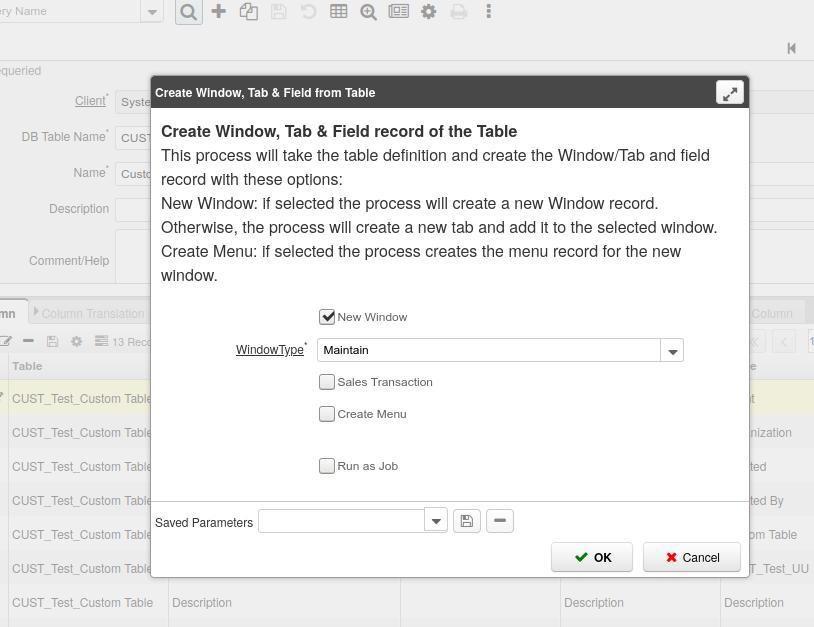814x627 pixels.
Task: Open the zoom lookup icon
Action: 368,11
